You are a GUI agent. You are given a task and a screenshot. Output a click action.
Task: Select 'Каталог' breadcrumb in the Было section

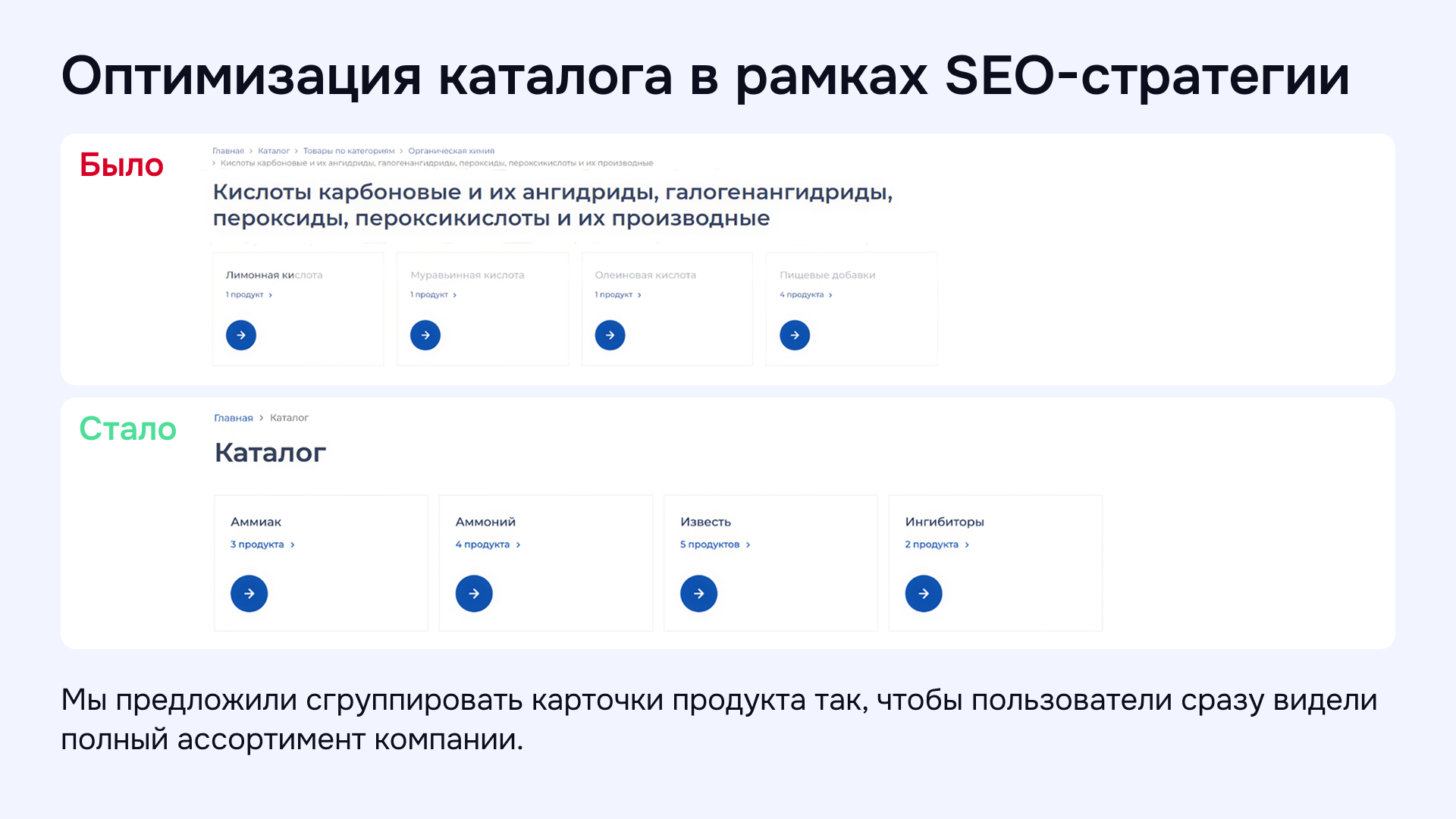pyautogui.click(x=274, y=151)
